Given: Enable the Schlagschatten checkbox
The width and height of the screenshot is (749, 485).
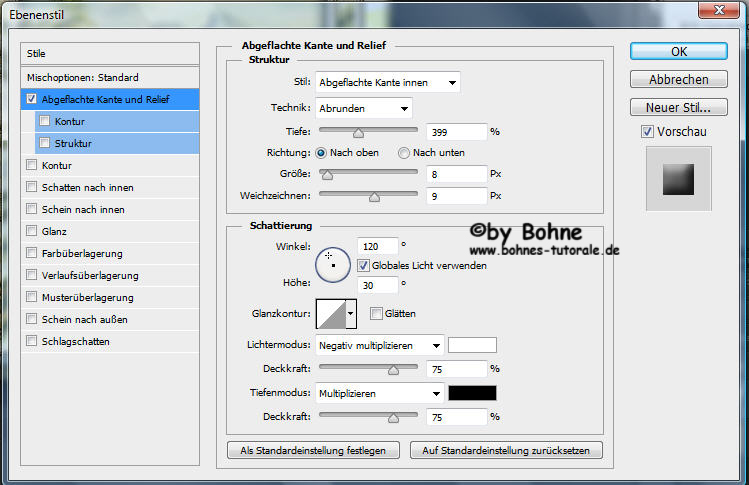Looking at the screenshot, I should point(33,341).
